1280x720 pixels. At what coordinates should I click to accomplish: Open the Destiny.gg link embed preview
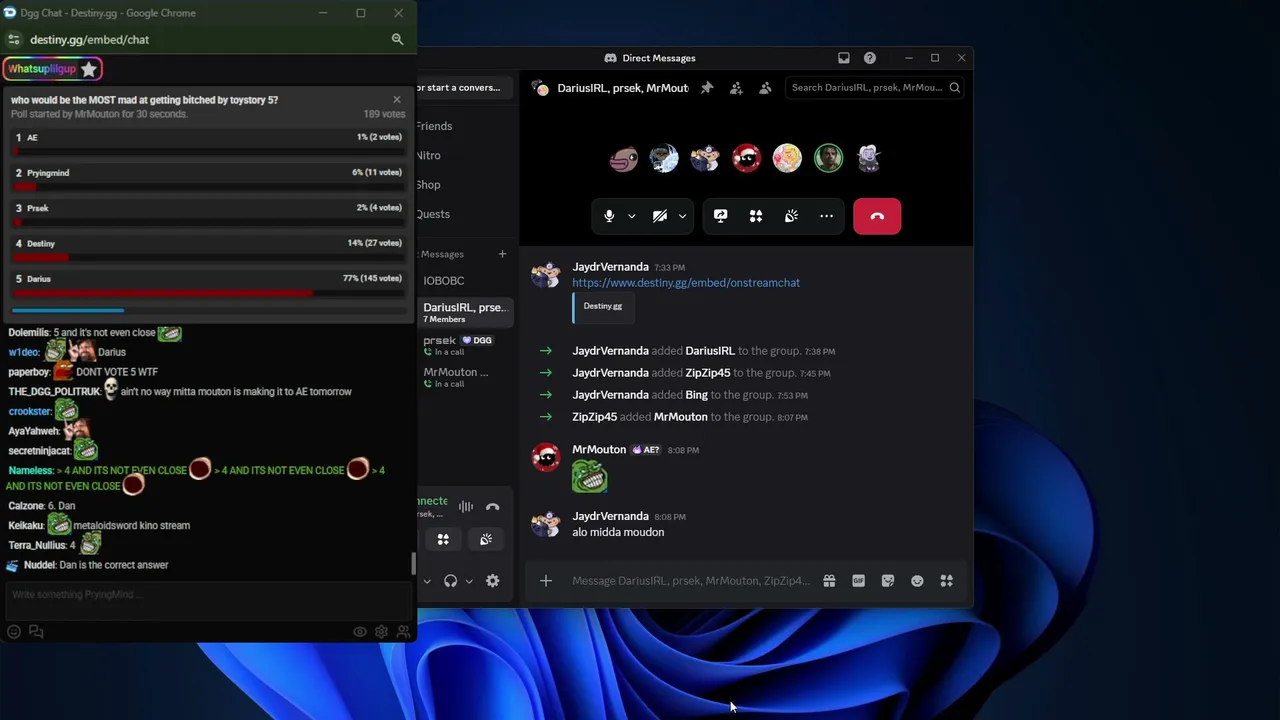603,307
